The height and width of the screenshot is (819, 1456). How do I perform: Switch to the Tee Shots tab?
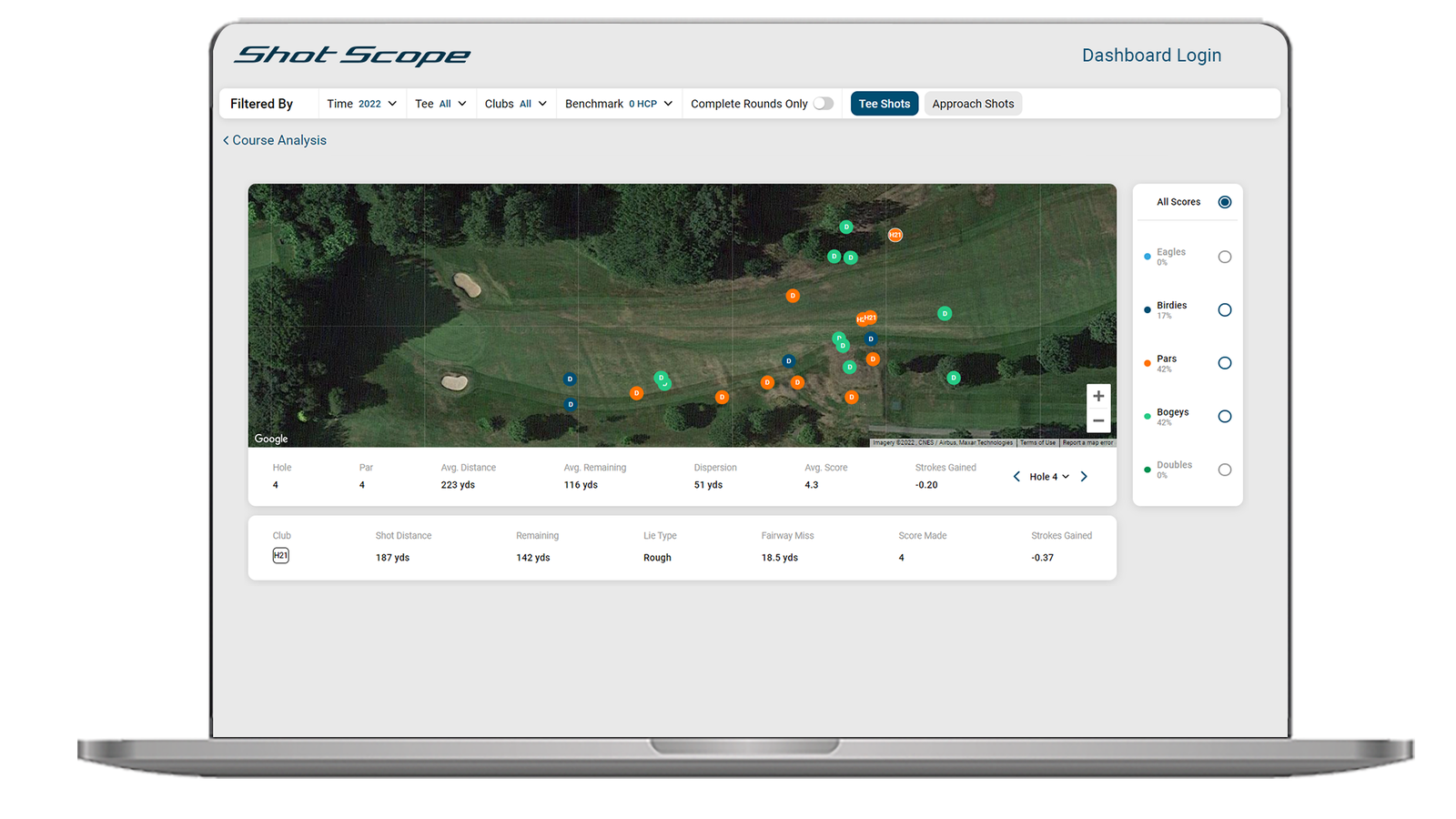884,103
